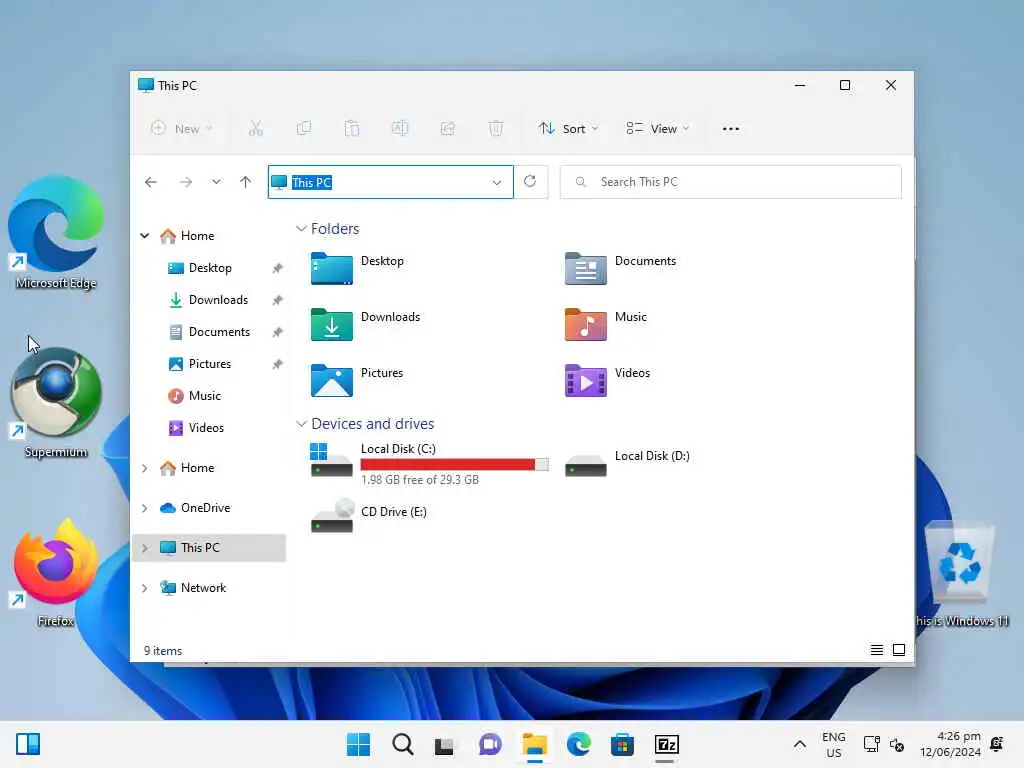Open 7-Zip from the taskbar
The height and width of the screenshot is (768, 1024).
[x=666, y=744]
